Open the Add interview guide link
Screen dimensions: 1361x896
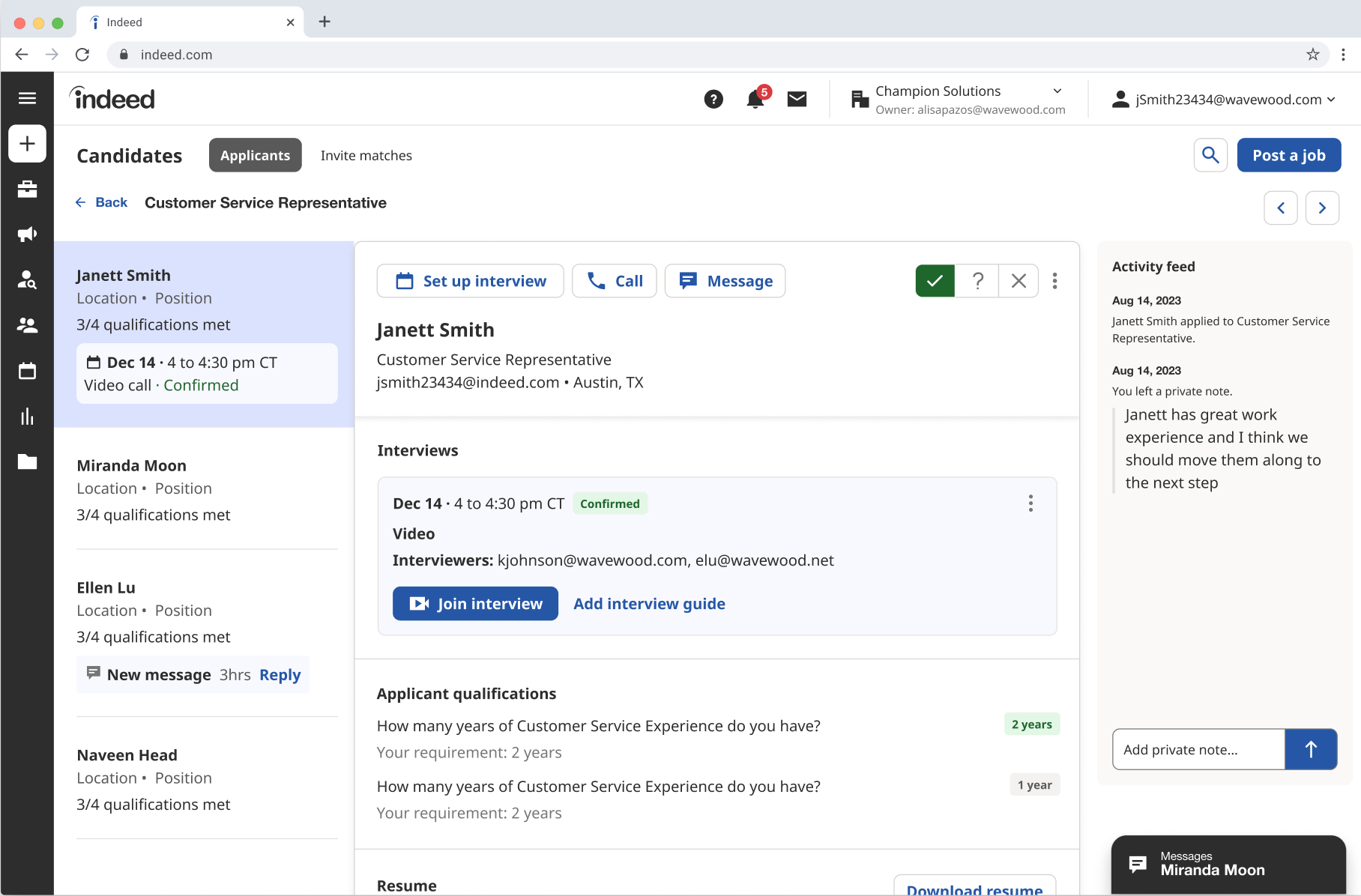649,603
